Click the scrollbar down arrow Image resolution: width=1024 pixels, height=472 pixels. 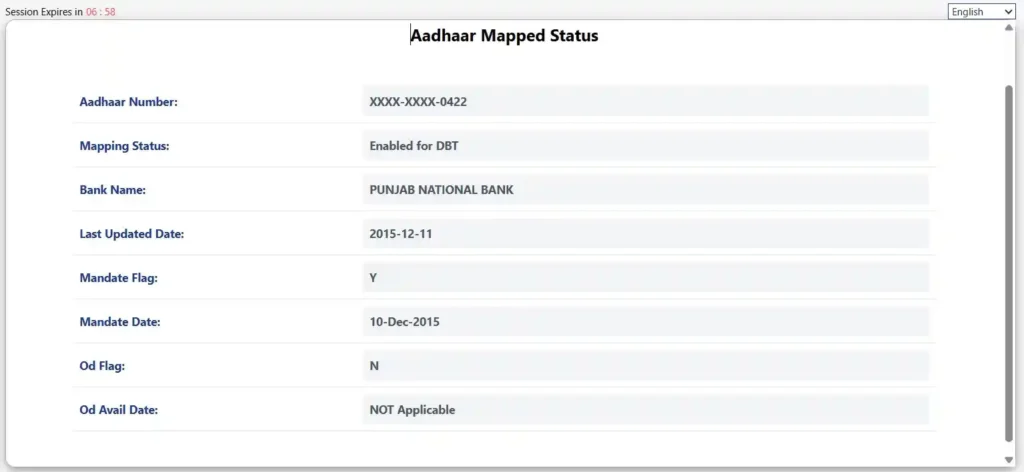[x=1008, y=459]
